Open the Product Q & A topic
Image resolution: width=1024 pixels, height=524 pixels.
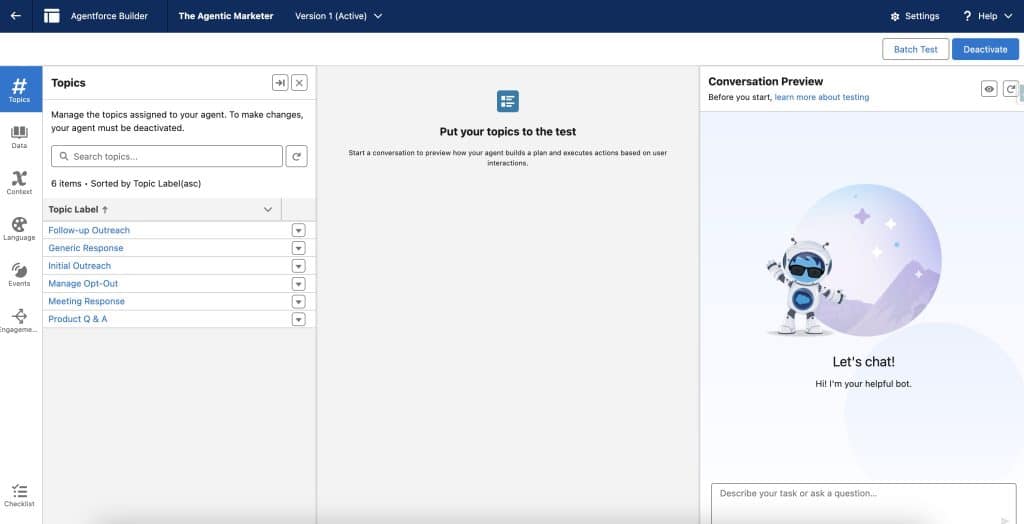(78, 319)
